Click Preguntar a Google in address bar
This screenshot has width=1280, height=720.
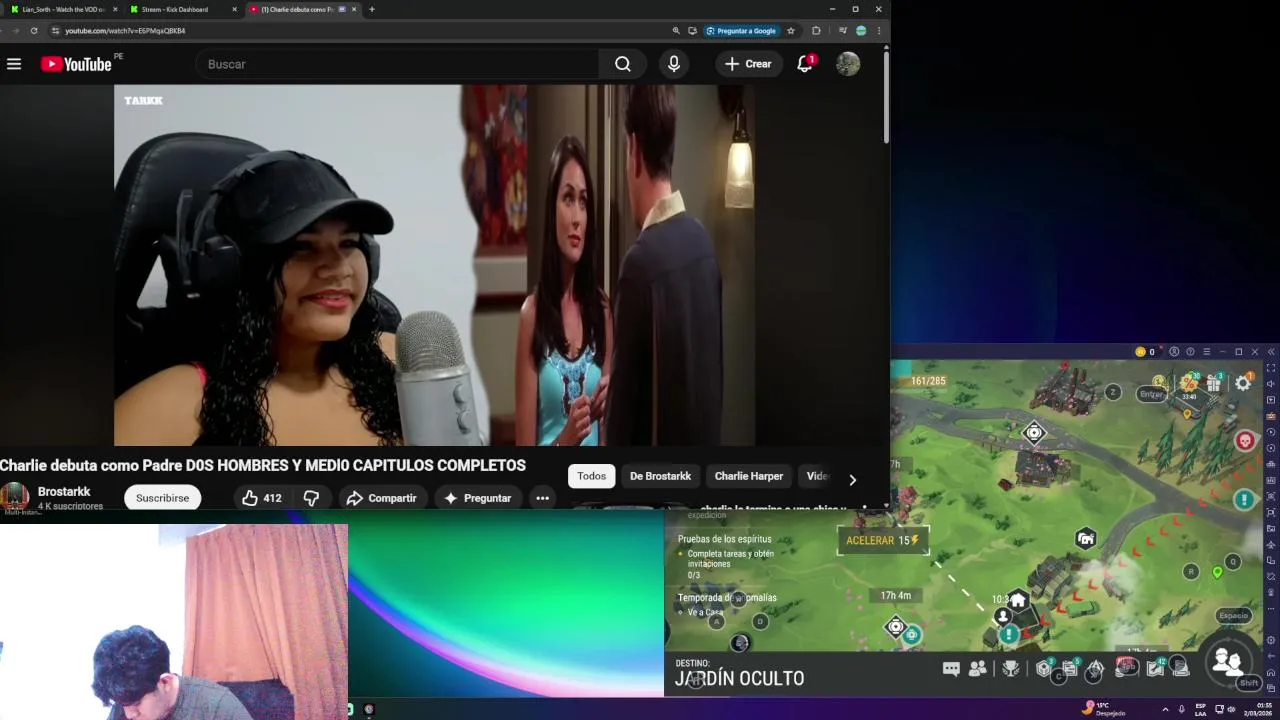point(741,31)
